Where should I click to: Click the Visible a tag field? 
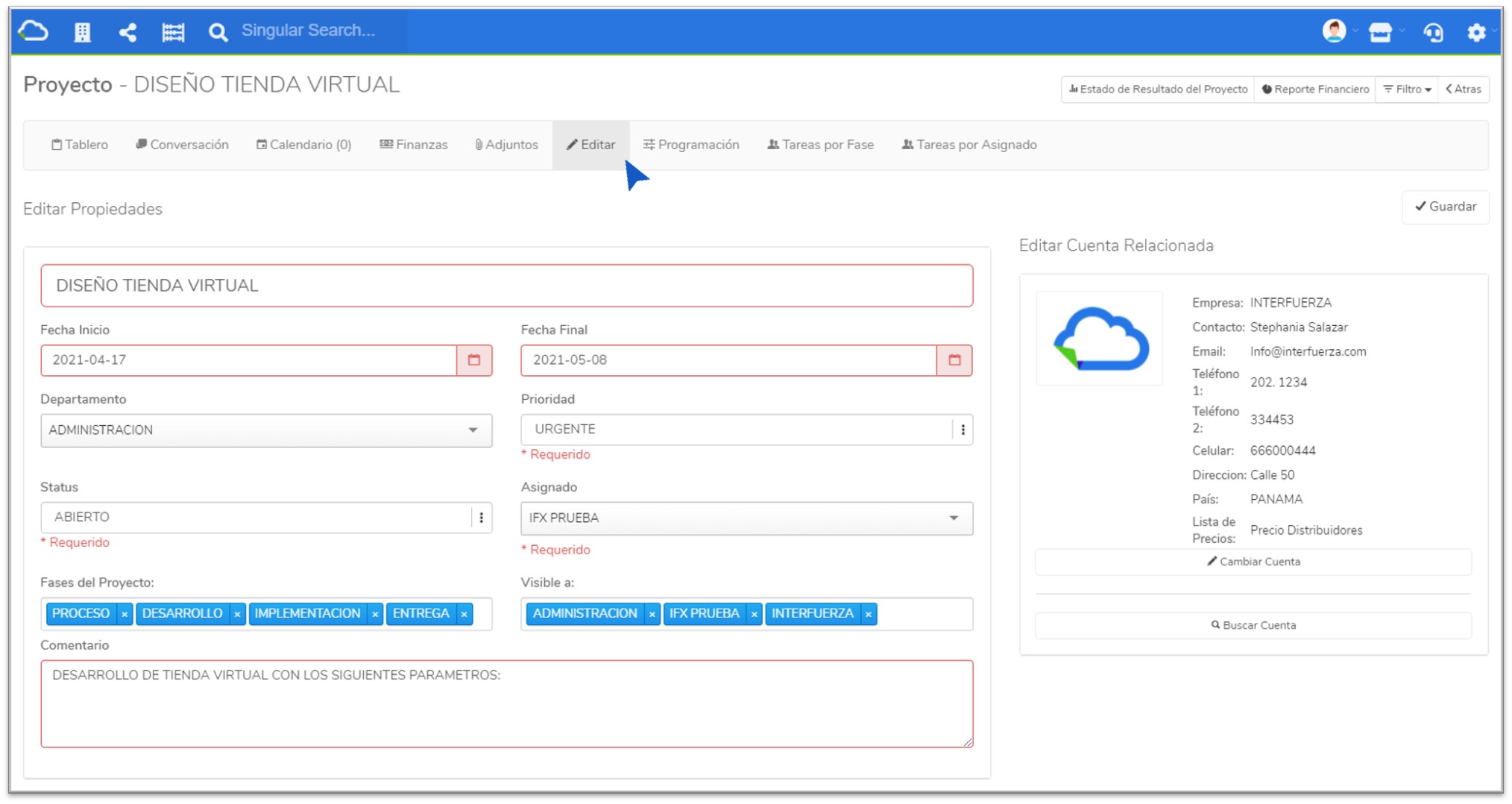click(746, 614)
